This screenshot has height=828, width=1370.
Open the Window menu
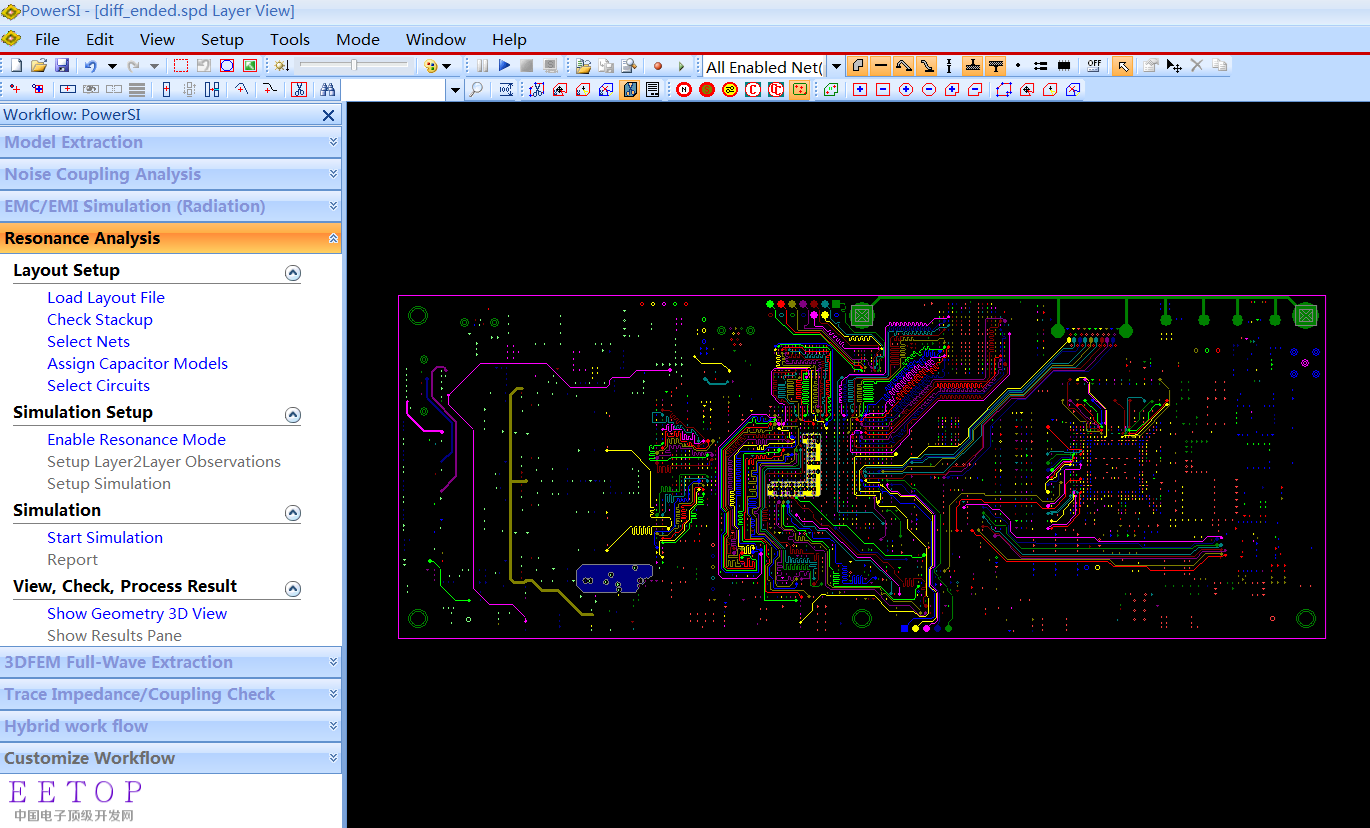(x=436, y=39)
